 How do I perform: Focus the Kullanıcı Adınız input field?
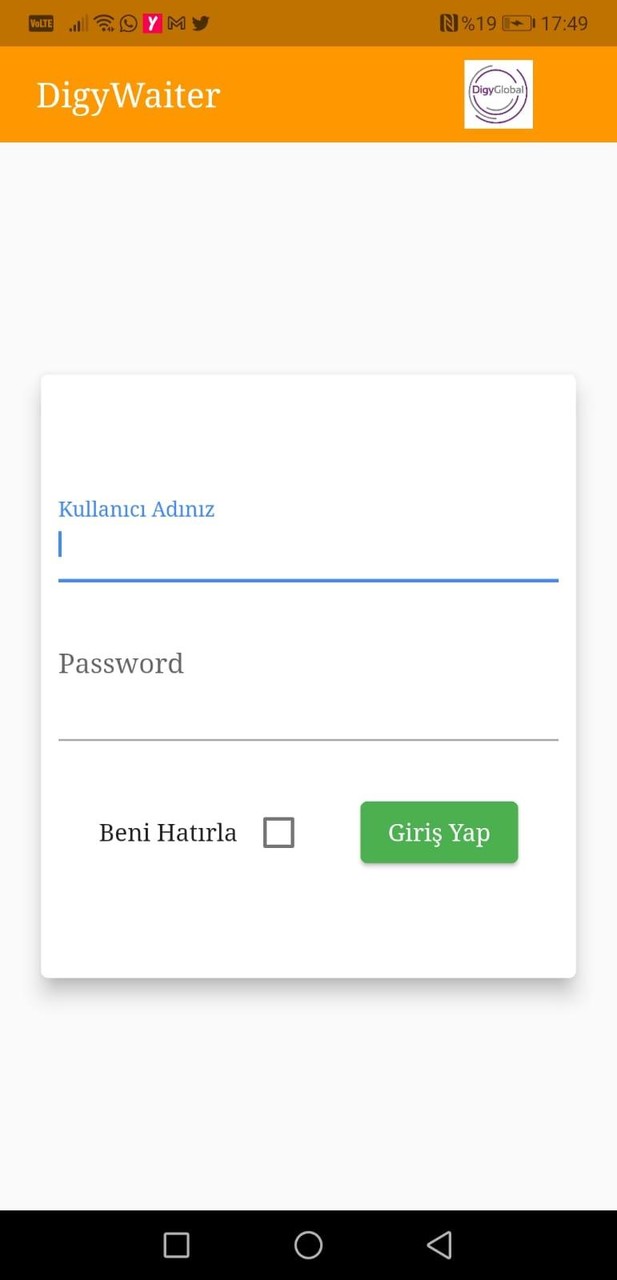point(308,546)
